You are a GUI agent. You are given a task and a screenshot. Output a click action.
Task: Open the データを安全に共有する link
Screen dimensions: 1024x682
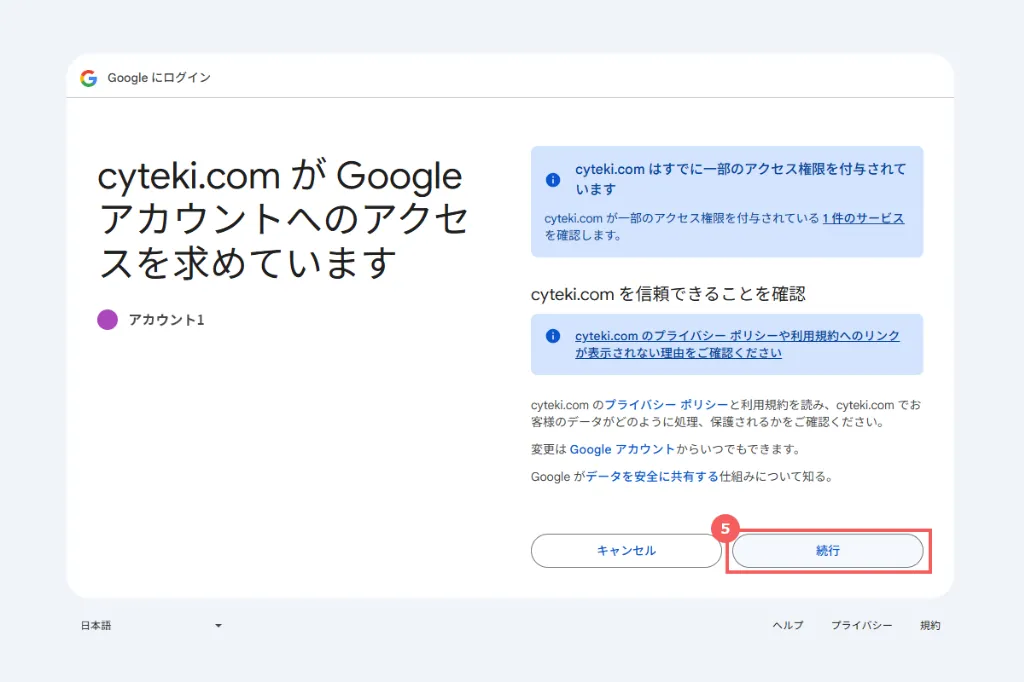(x=652, y=477)
